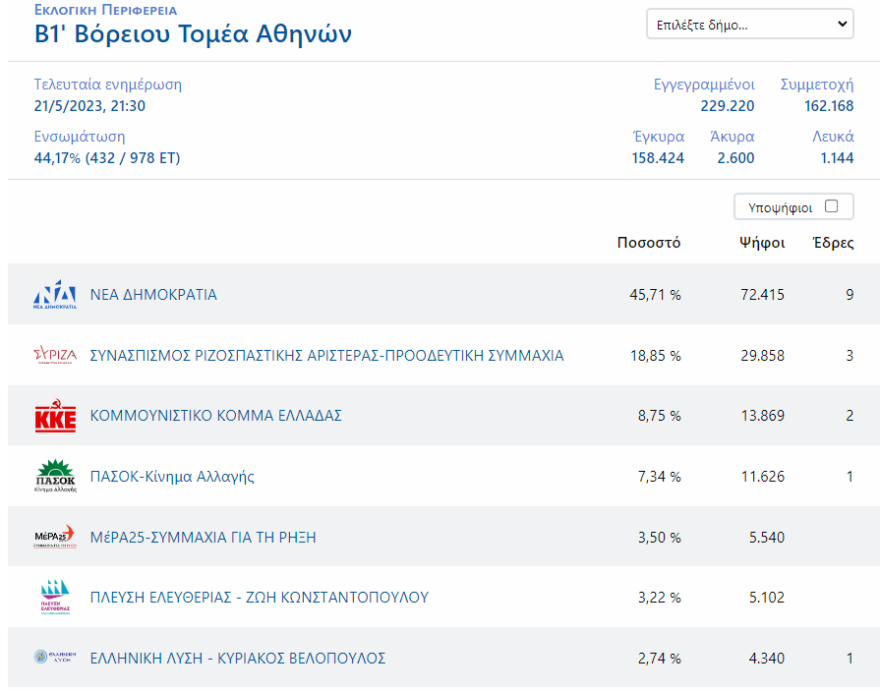Click the Ποσοστό column header
The image size is (880, 691).
(x=649, y=242)
